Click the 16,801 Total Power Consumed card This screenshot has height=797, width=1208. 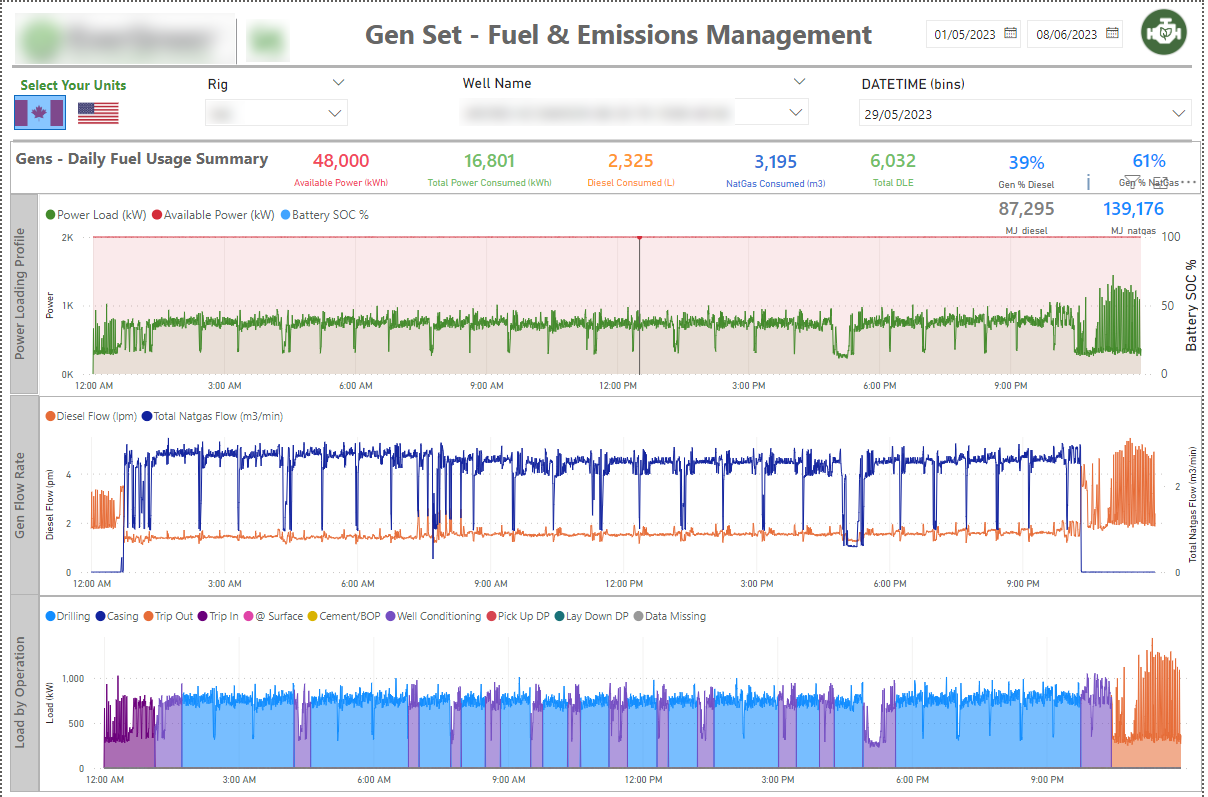pos(489,169)
